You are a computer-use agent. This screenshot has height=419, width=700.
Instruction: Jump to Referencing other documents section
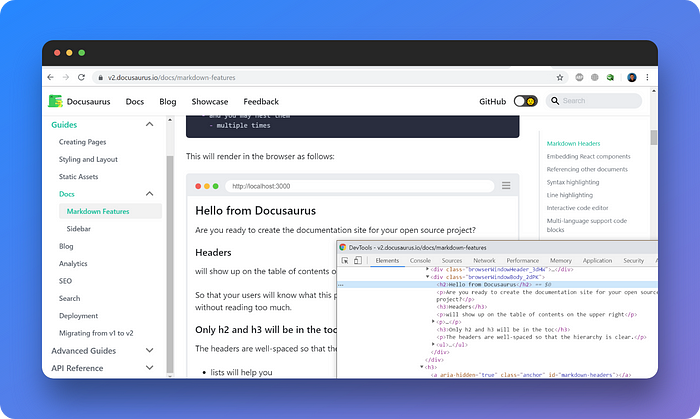587,170
